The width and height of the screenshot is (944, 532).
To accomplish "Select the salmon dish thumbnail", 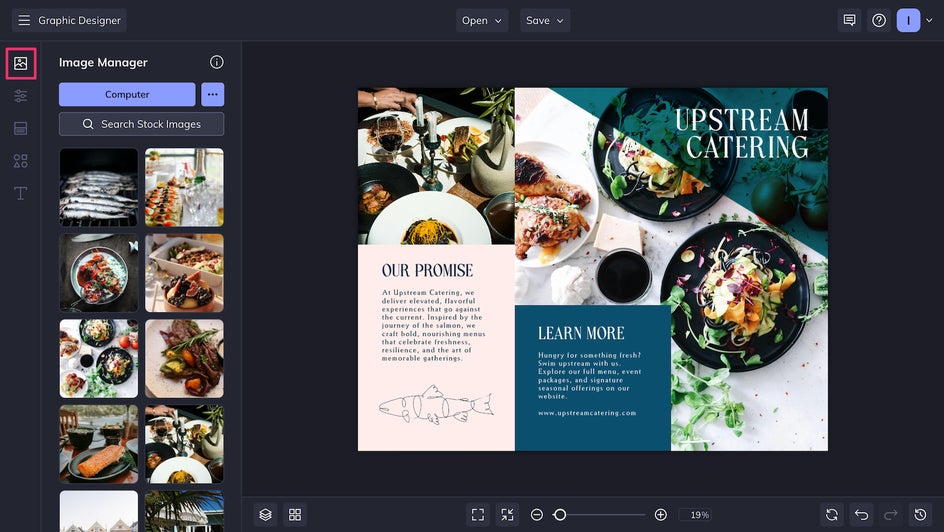I will (x=99, y=444).
